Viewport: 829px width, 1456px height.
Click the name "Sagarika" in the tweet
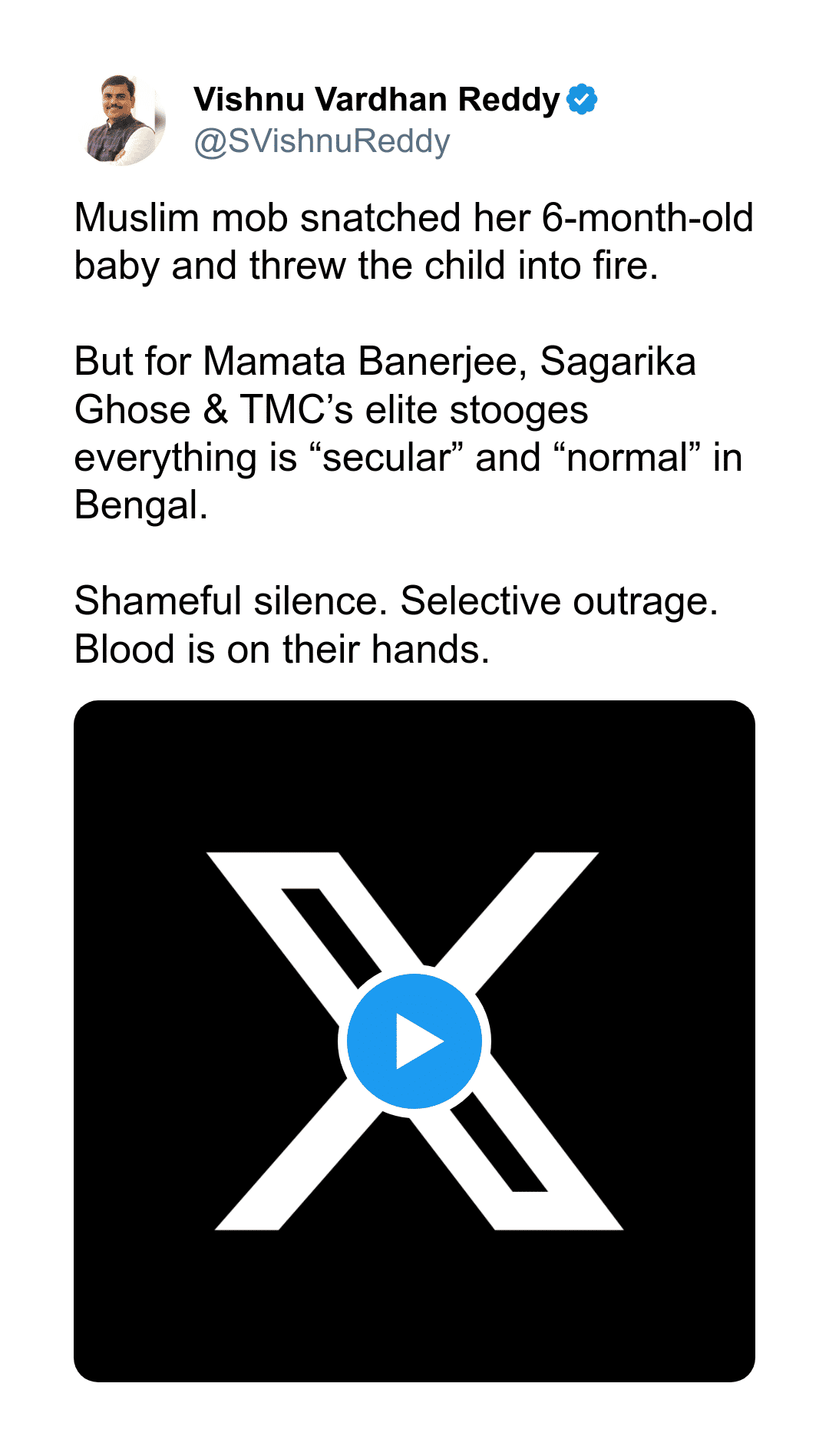point(618,362)
